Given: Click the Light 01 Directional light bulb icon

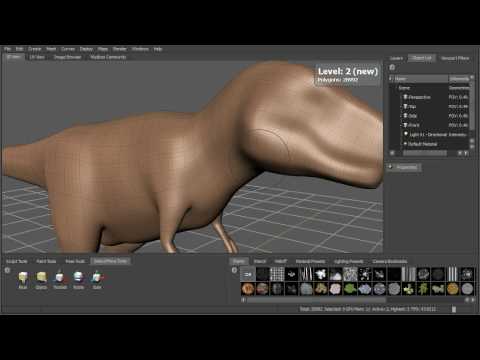Looking at the screenshot, I should 406,134.
